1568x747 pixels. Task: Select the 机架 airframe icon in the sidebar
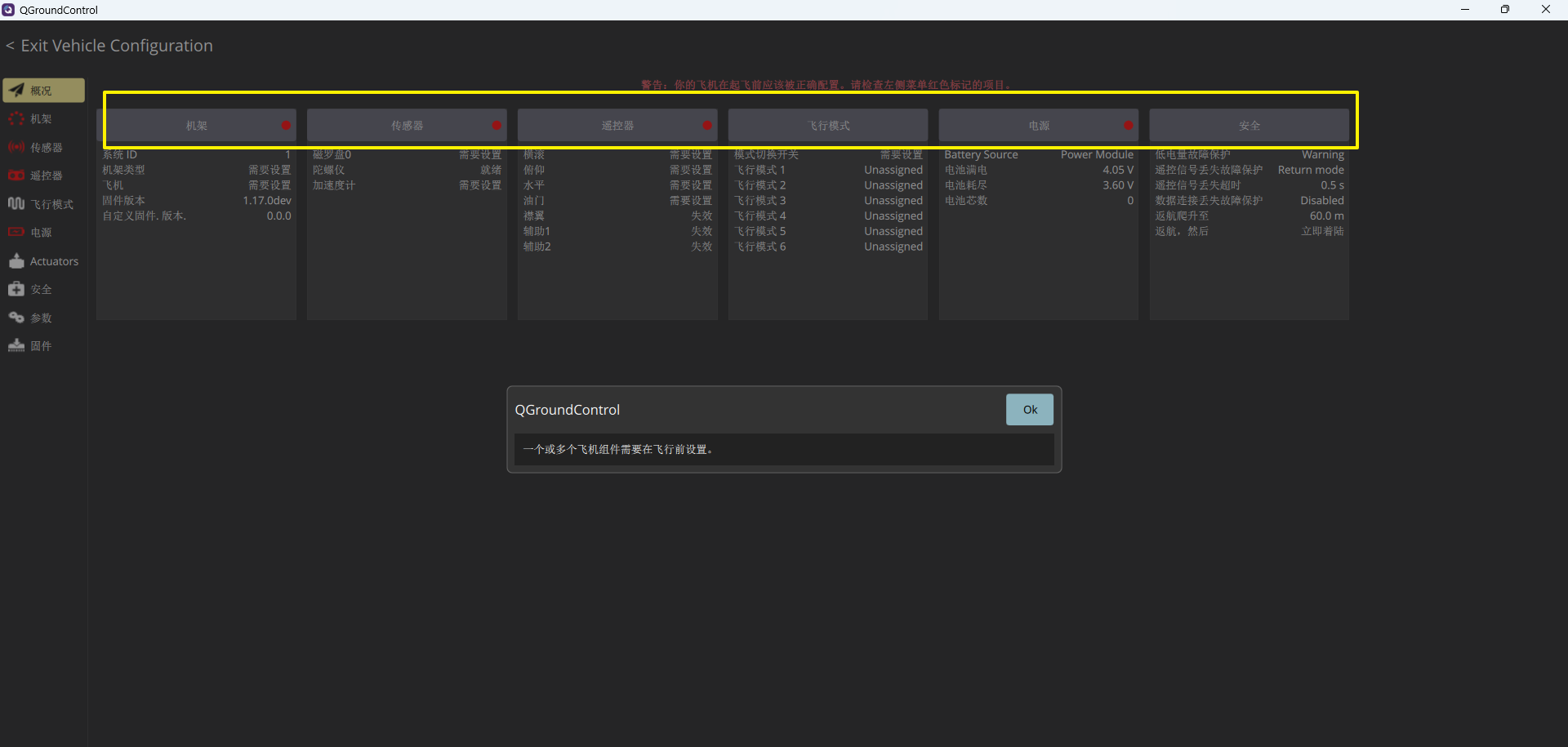point(16,119)
